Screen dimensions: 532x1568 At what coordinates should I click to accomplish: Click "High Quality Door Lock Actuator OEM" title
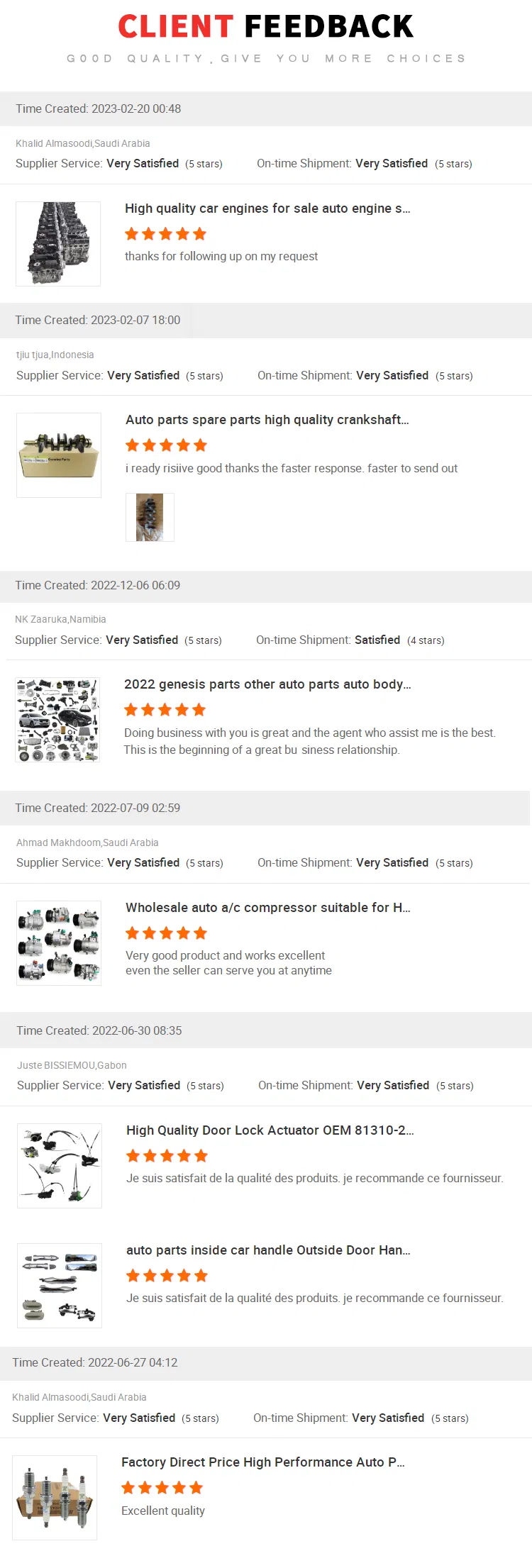(x=270, y=1130)
